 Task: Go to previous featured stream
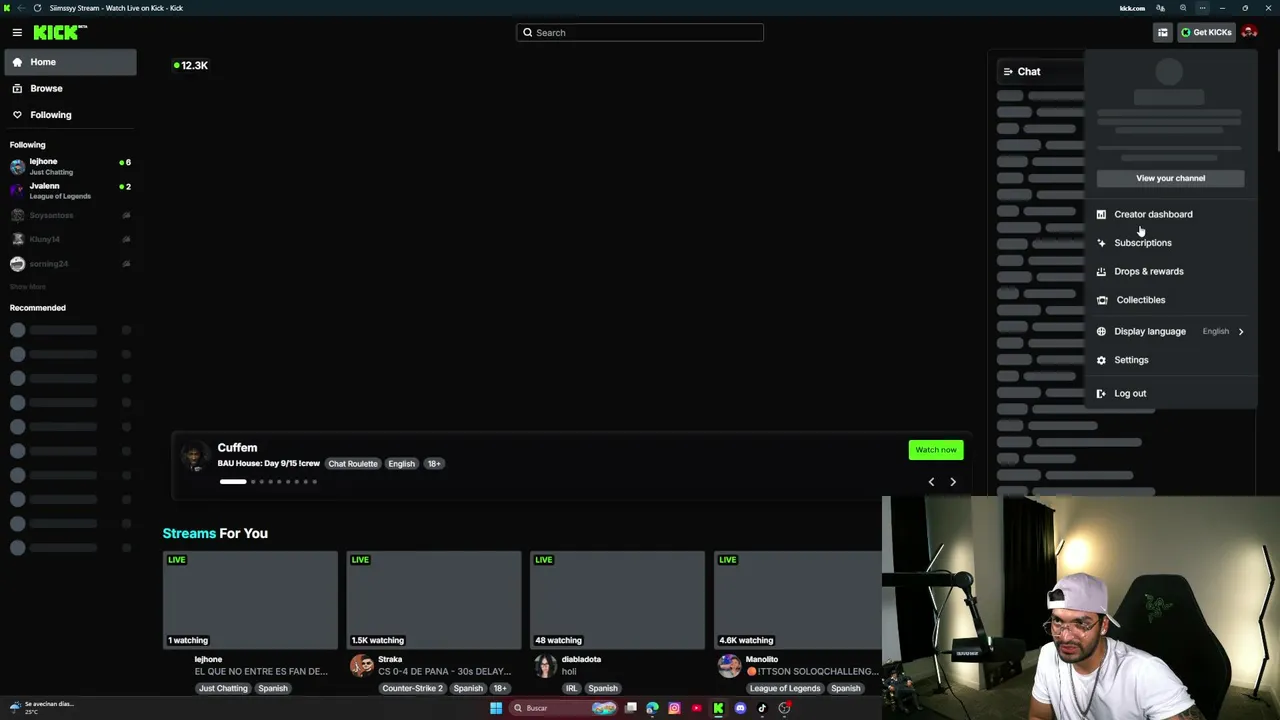coord(931,482)
